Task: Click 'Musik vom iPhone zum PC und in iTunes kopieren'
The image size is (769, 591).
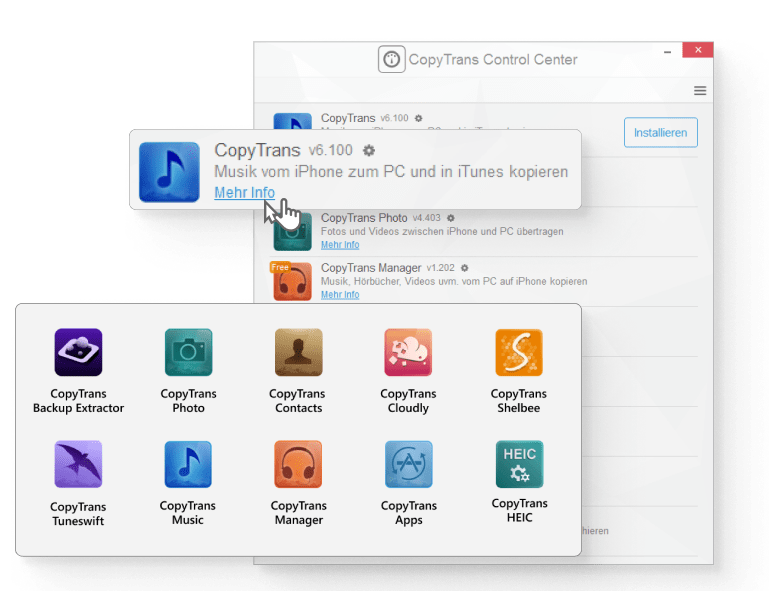Action: point(391,172)
